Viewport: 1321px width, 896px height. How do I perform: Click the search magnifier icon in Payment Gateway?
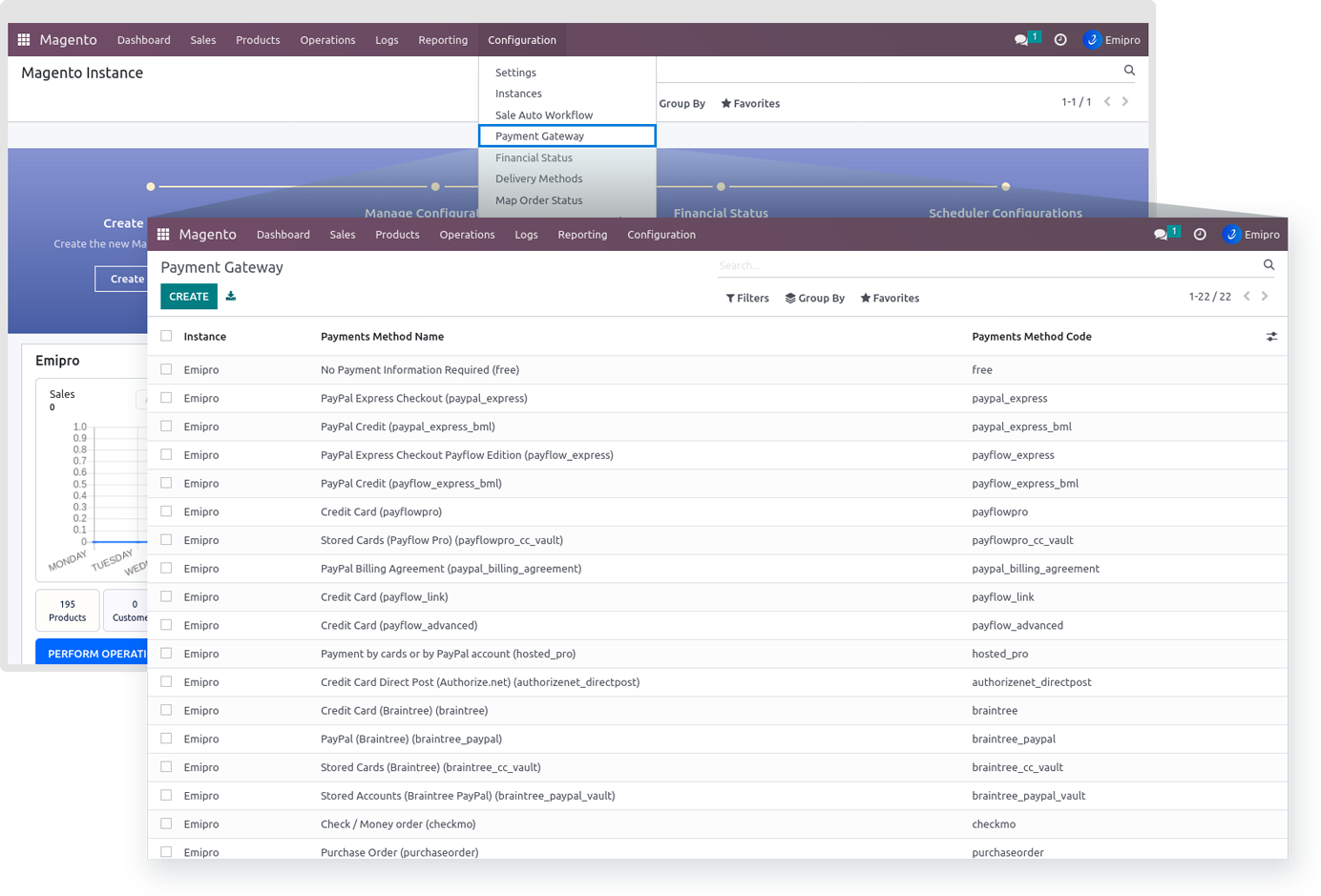click(1269, 265)
